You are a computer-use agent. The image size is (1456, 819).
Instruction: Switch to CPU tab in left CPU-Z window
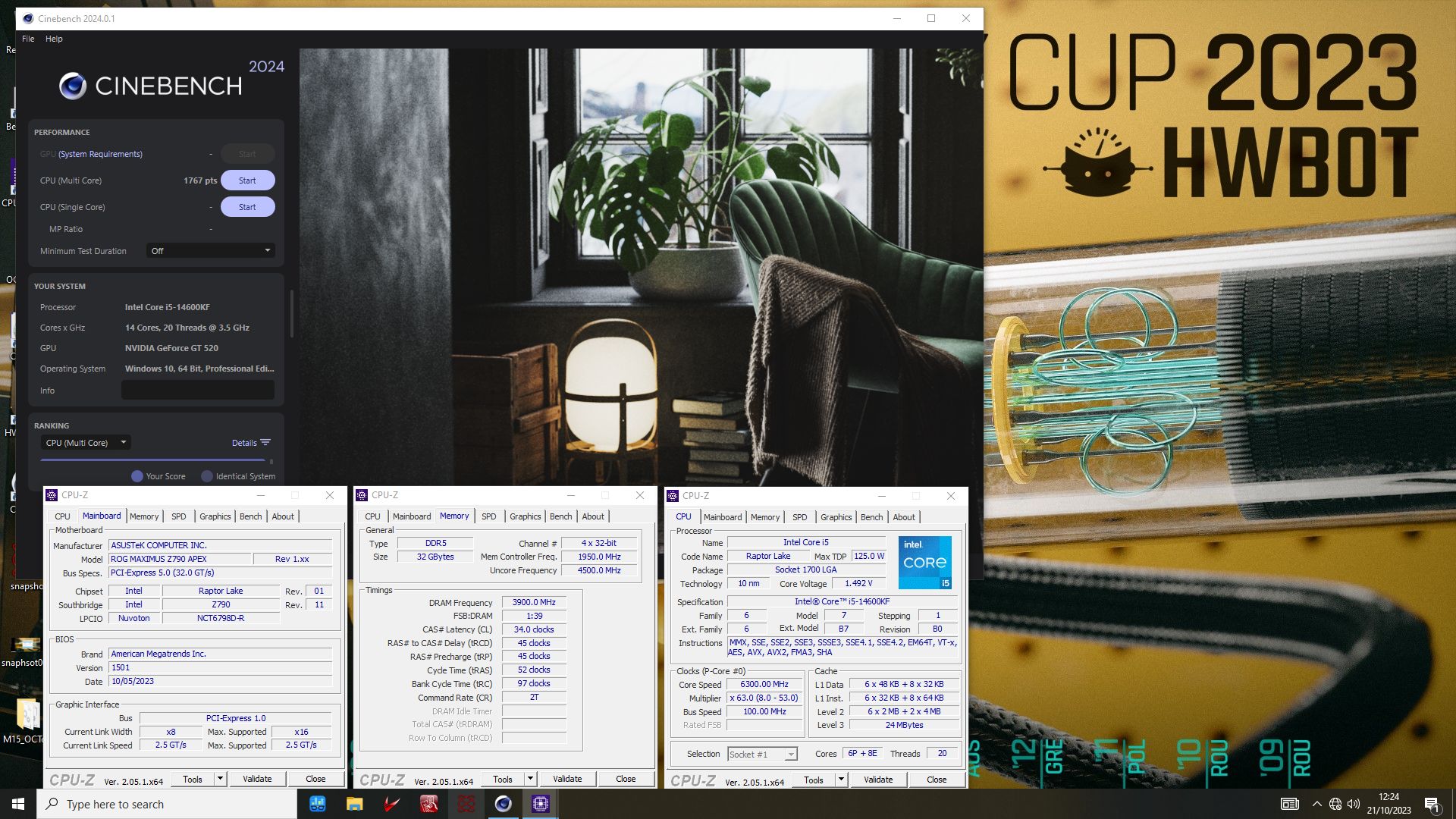click(x=62, y=516)
